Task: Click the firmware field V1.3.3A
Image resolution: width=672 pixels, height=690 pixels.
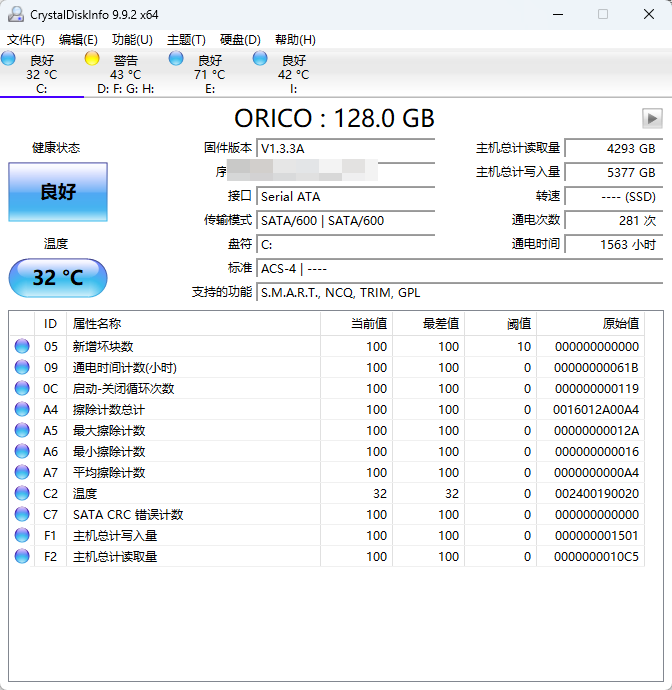Action: (x=345, y=148)
